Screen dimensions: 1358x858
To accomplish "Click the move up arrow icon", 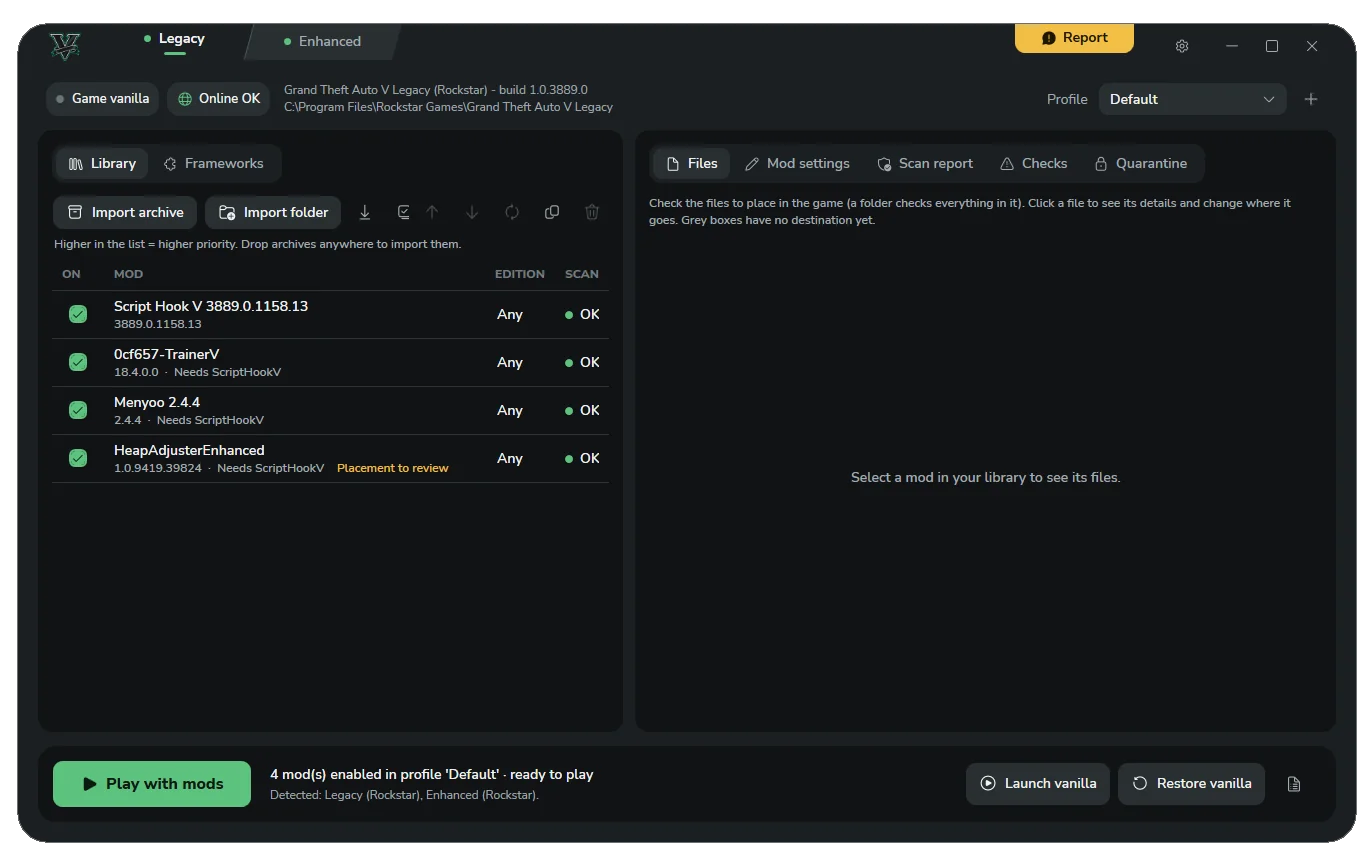I will click(x=432, y=212).
